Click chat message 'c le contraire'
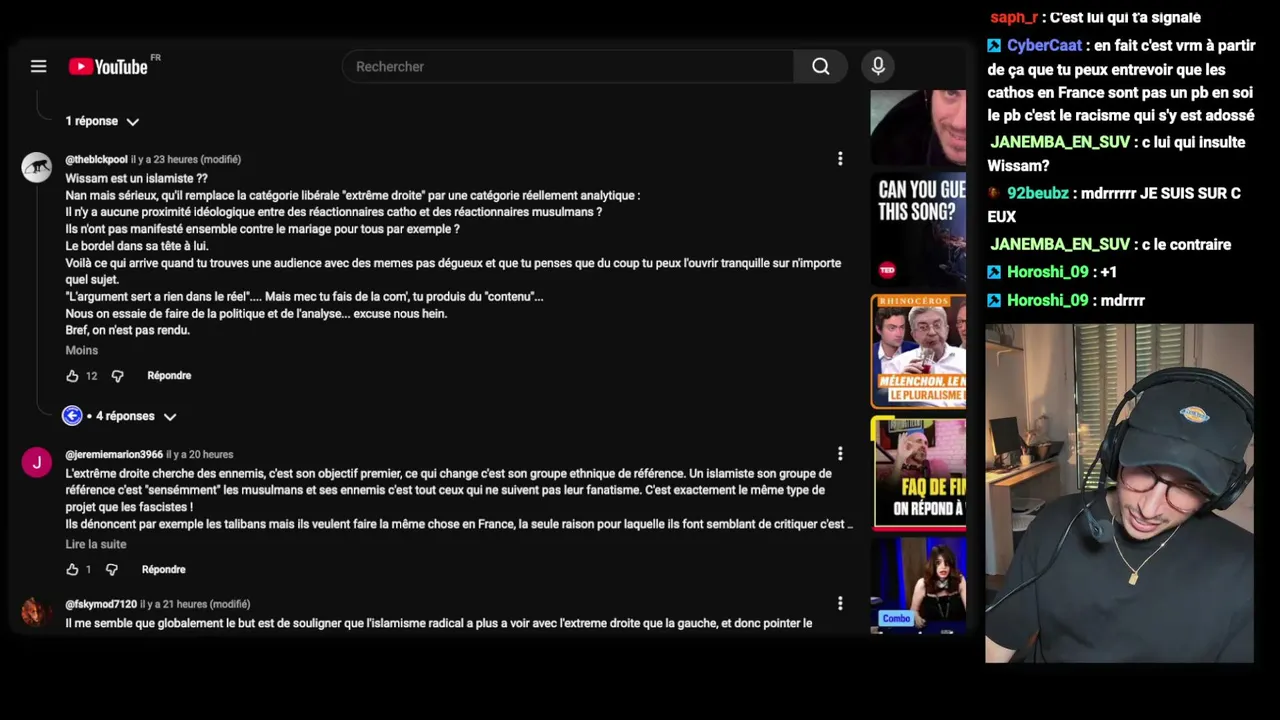The image size is (1280, 720). click(x=1186, y=245)
